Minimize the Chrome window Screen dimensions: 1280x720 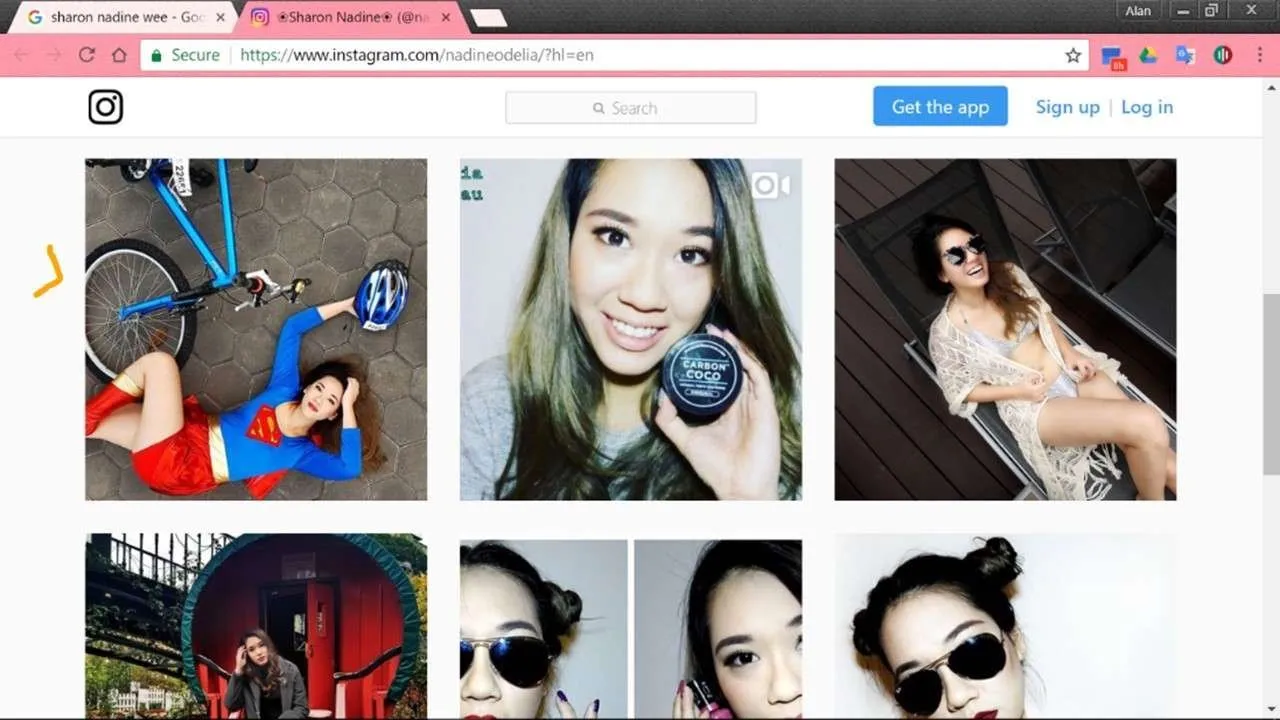tap(1185, 10)
